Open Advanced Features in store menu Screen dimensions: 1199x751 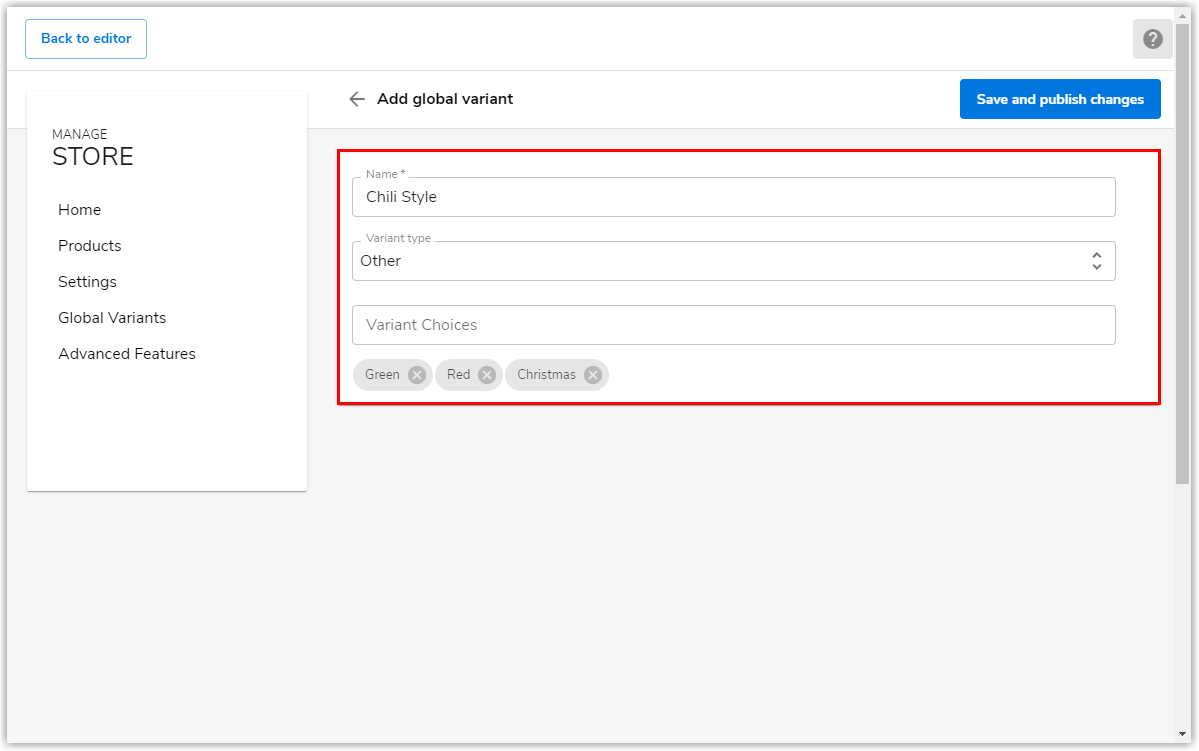pos(127,353)
